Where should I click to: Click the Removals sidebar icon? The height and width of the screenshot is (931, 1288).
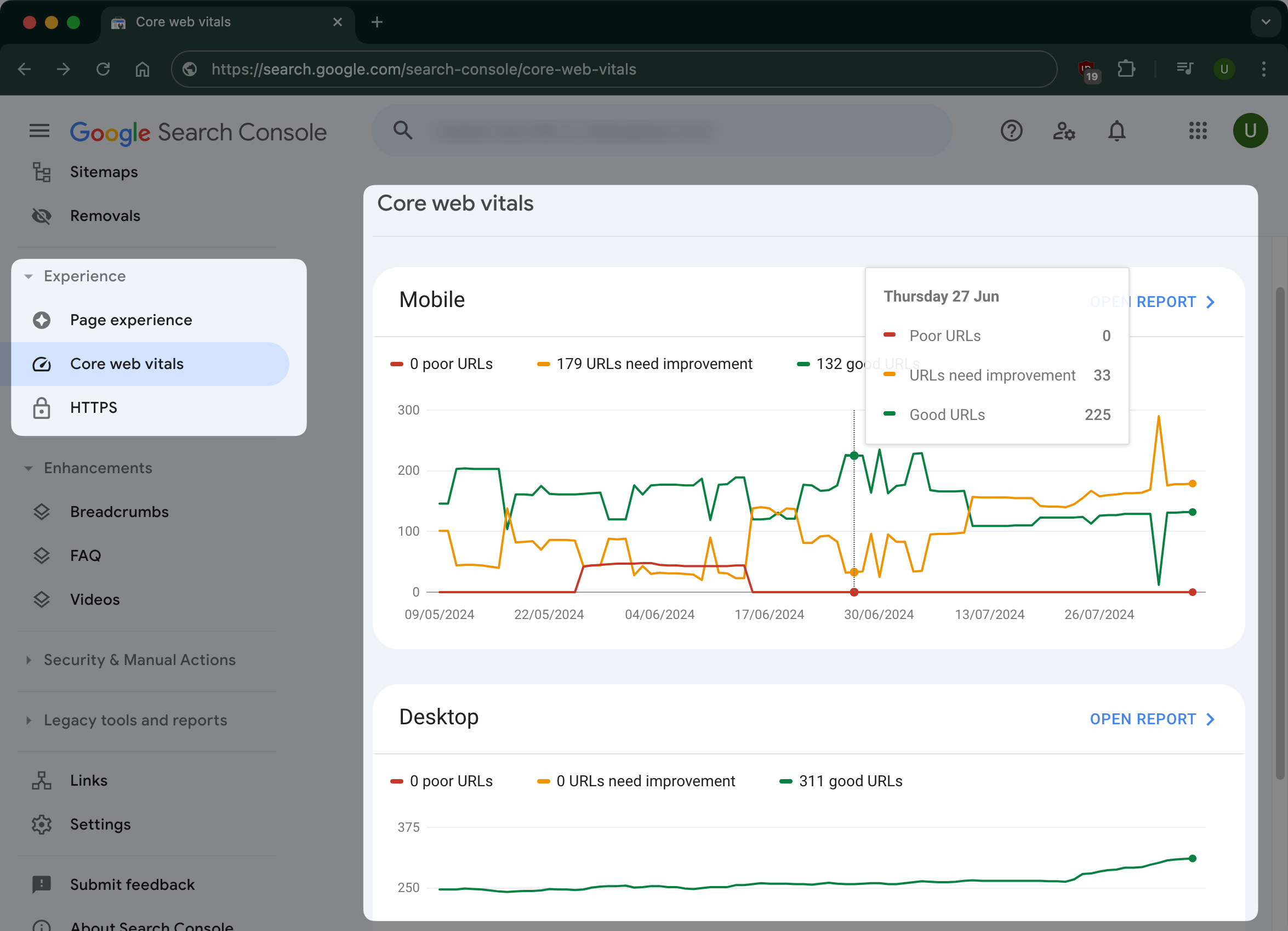tap(41, 215)
